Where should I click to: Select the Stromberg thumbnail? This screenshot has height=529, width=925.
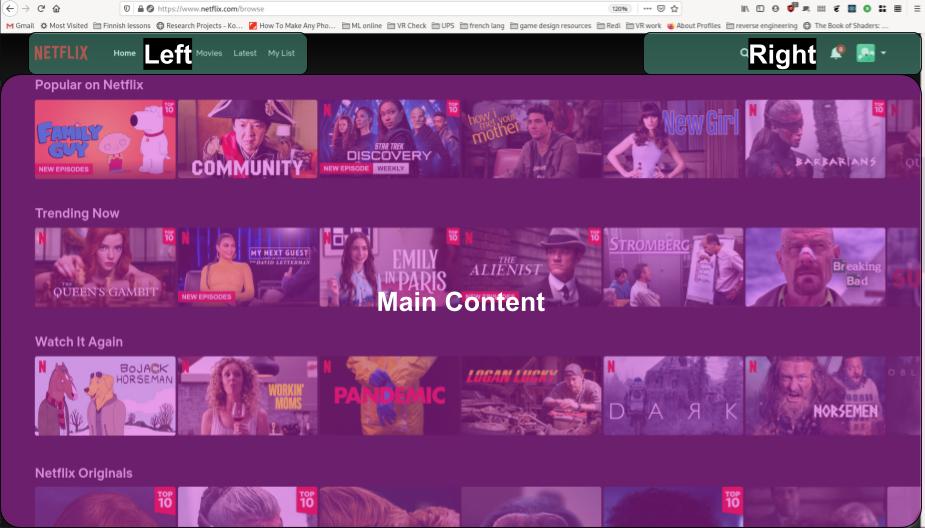pos(673,267)
